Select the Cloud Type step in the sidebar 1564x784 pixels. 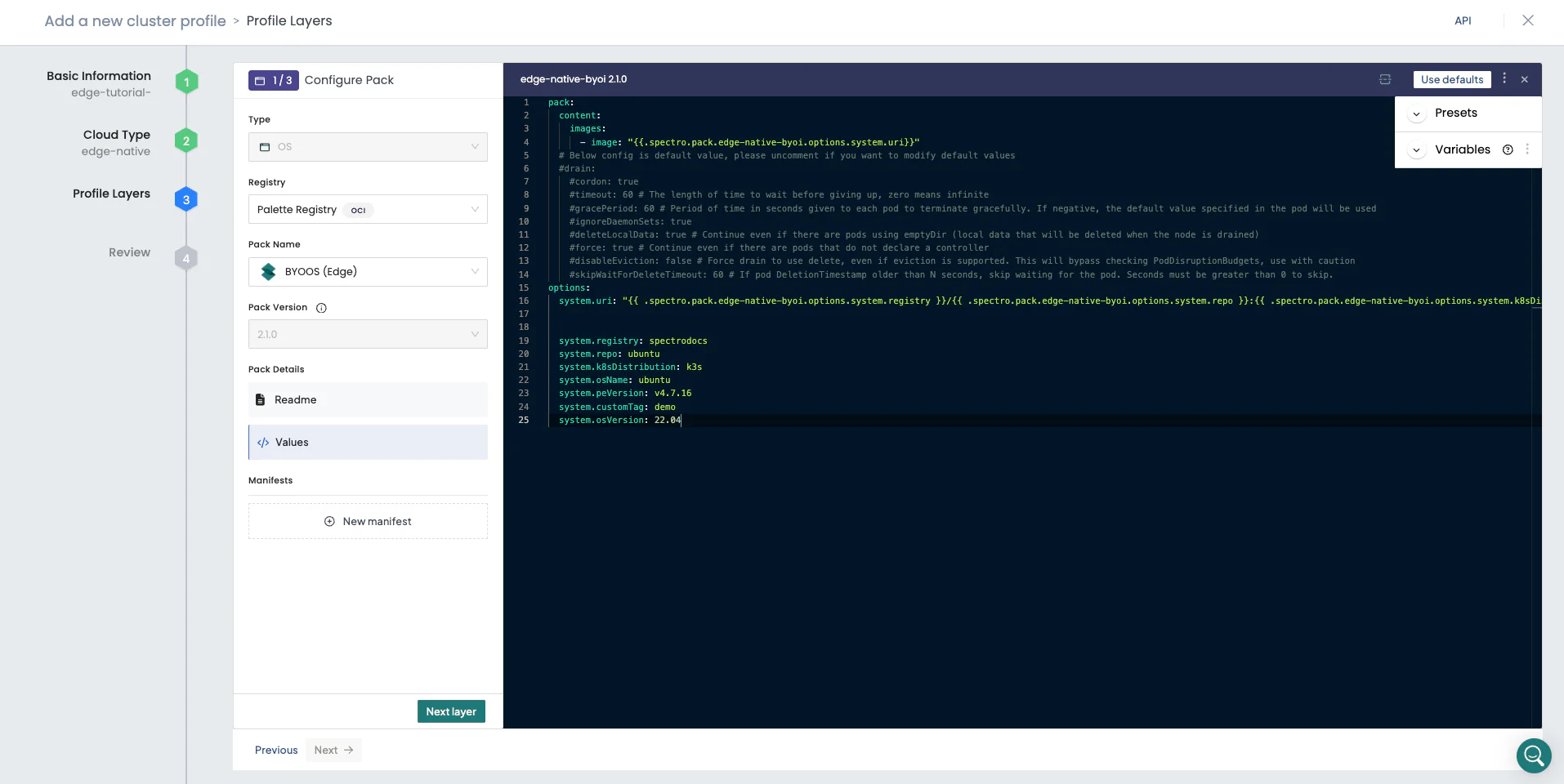pyautogui.click(x=115, y=135)
